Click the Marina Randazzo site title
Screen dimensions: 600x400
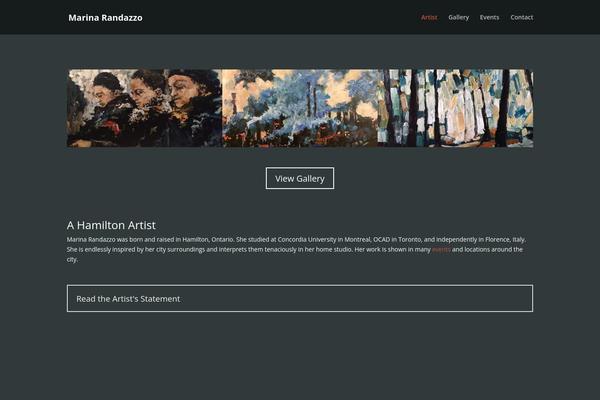105,18
